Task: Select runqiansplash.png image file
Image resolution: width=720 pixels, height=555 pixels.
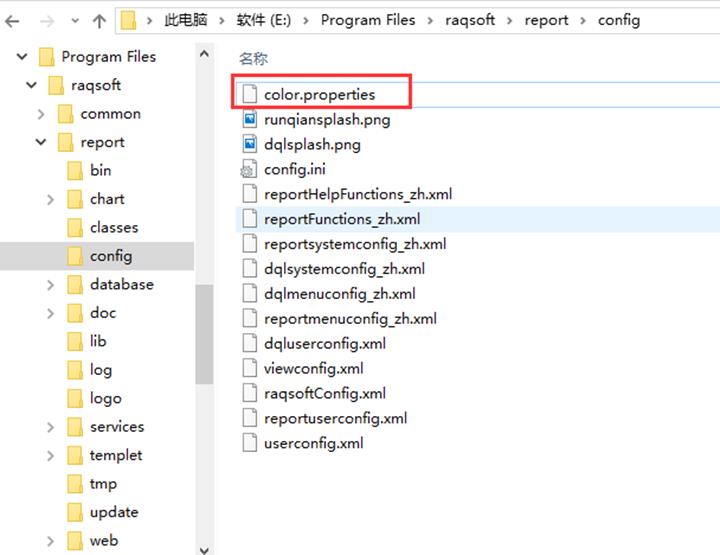Action: tap(327, 120)
